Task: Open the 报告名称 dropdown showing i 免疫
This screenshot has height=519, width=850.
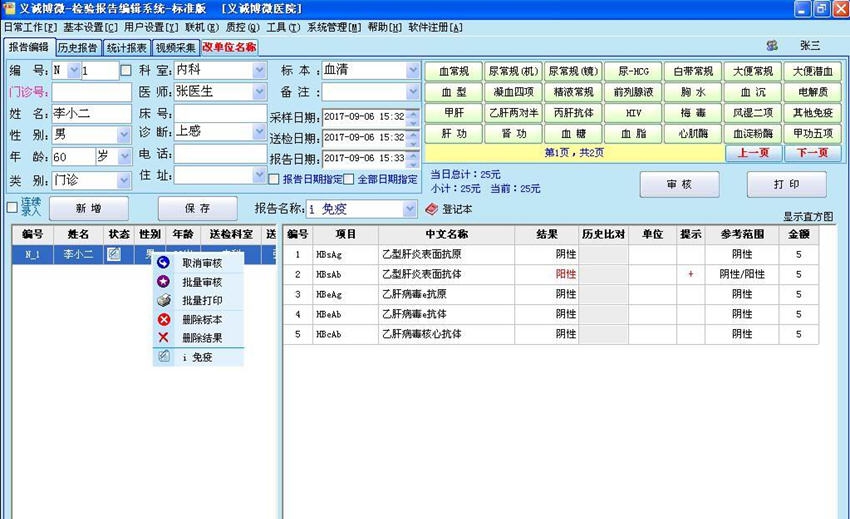Action: pos(410,209)
